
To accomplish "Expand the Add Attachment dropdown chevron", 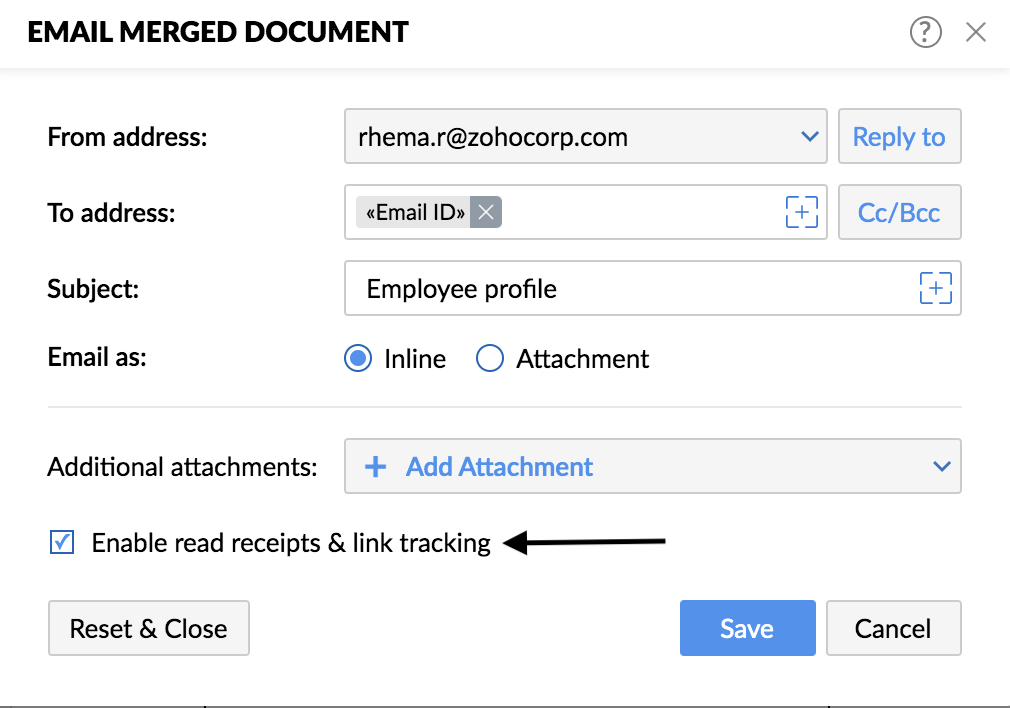I will pyautogui.click(x=942, y=466).
